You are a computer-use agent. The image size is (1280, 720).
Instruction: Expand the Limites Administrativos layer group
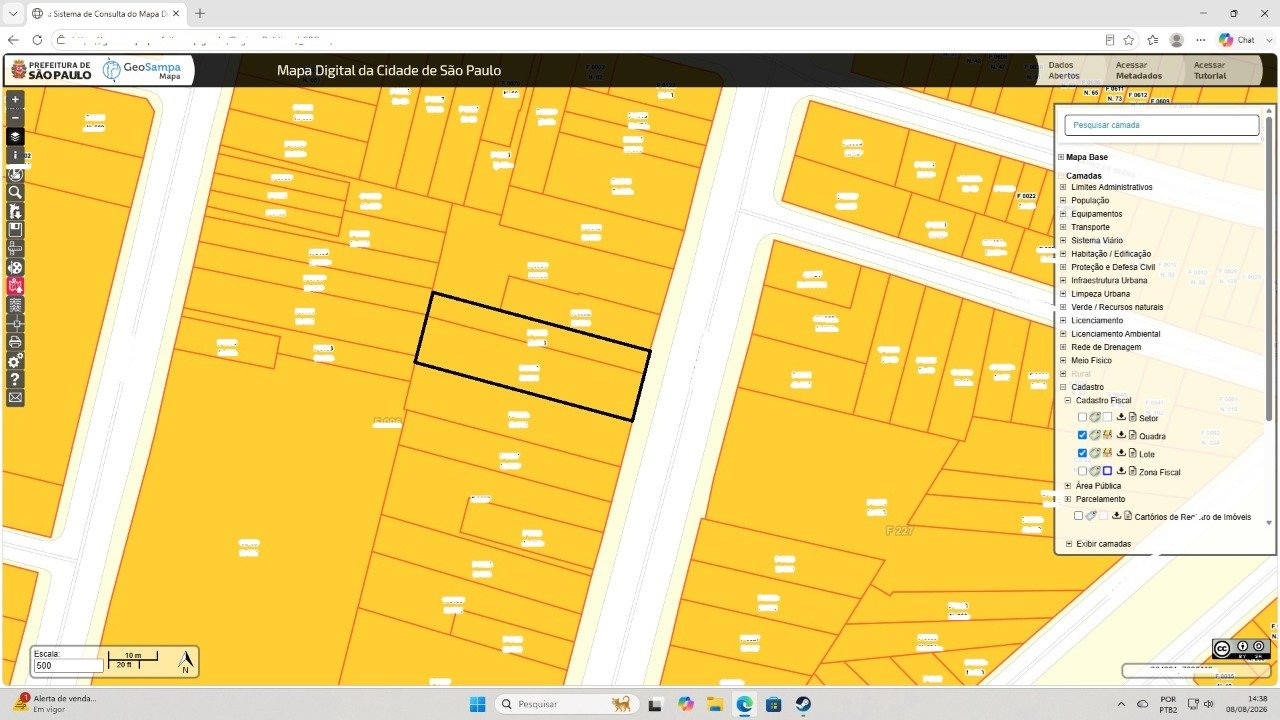click(x=1064, y=187)
